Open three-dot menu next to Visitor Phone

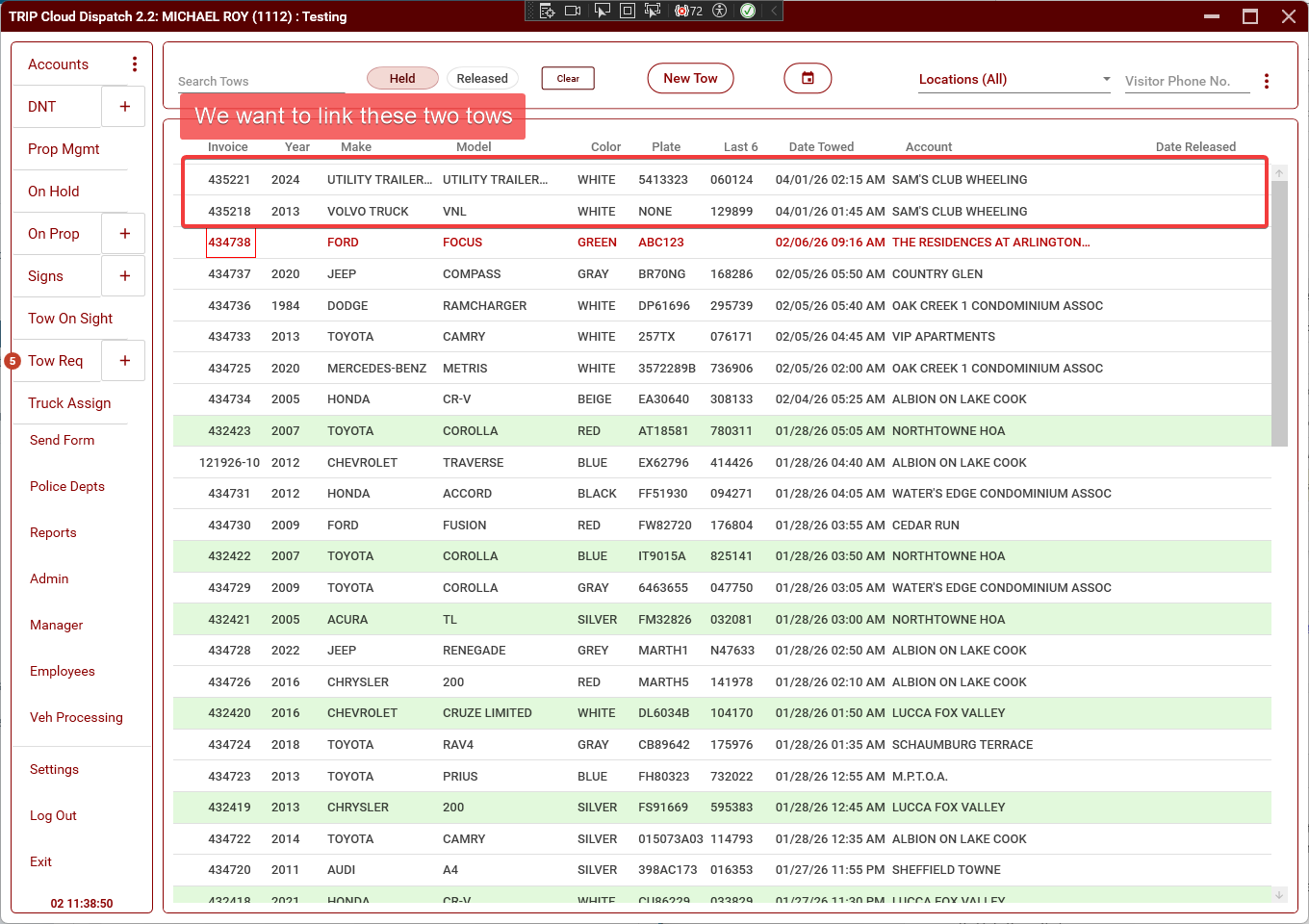click(x=1267, y=81)
